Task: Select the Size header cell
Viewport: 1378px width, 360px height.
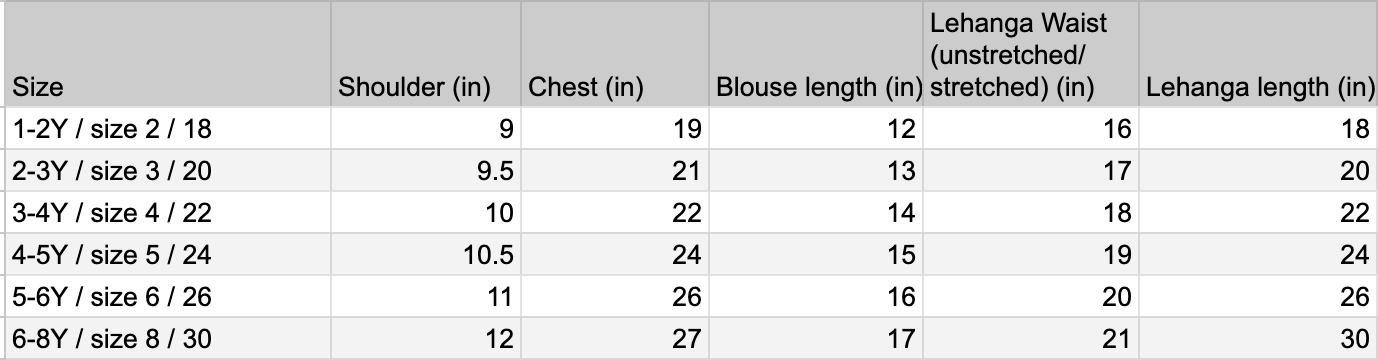Action: pyautogui.click(x=168, y=55)
